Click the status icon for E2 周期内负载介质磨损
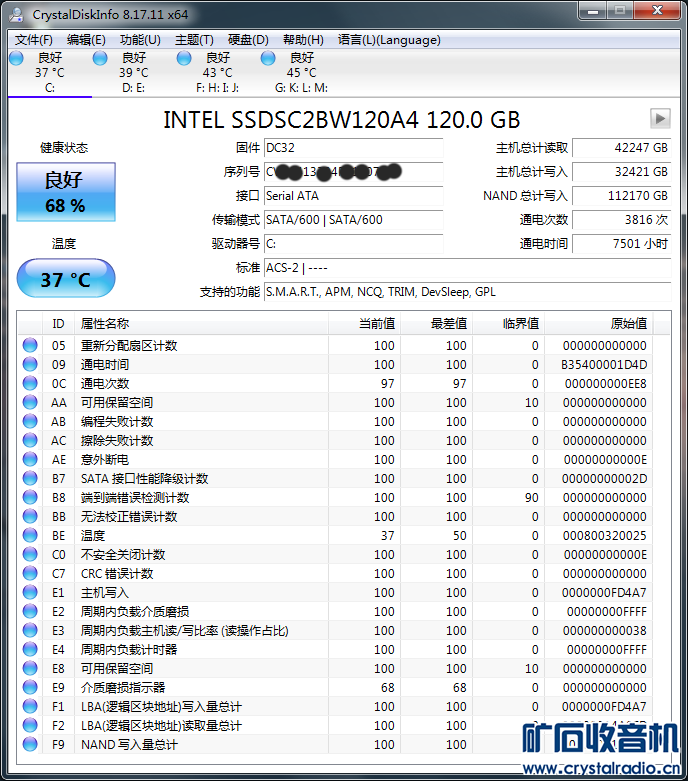This screenshot has height=781, width=688. point(30,611)
